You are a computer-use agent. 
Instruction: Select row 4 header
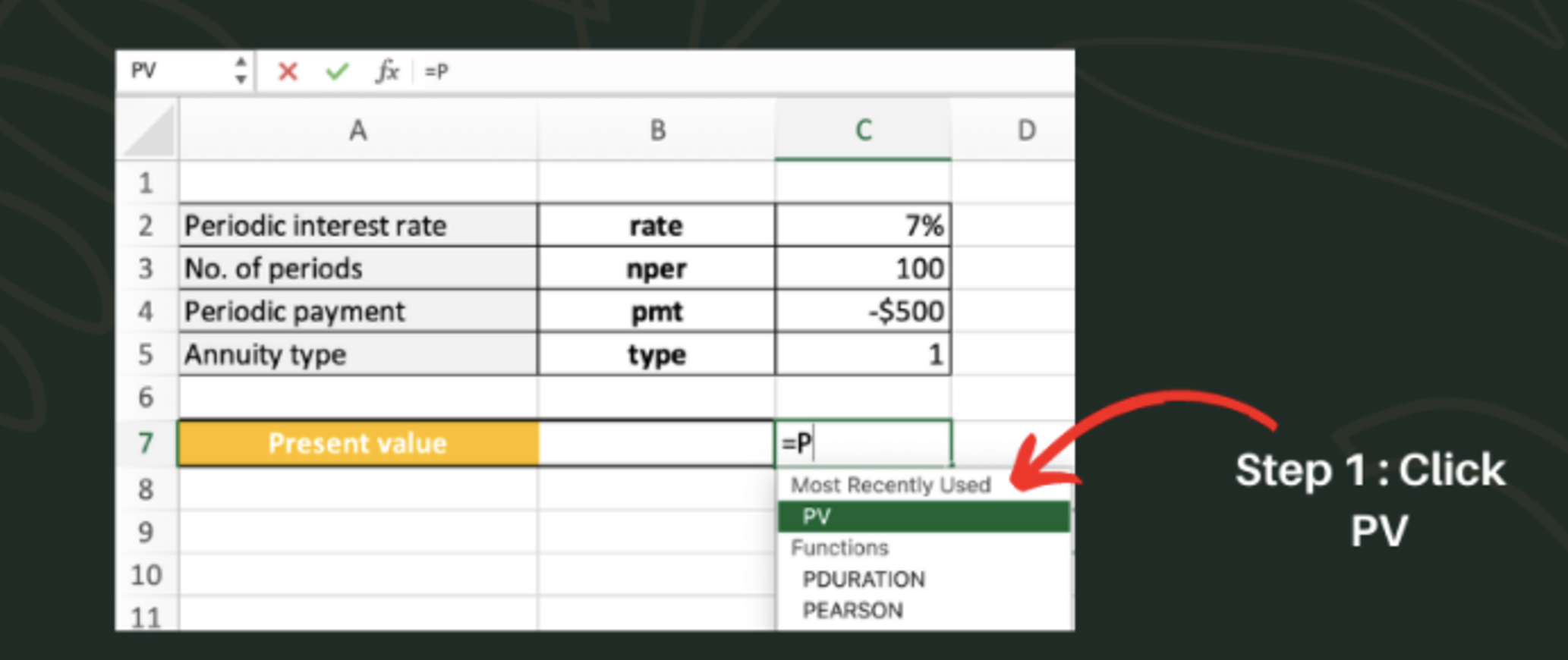pos(146,311)
